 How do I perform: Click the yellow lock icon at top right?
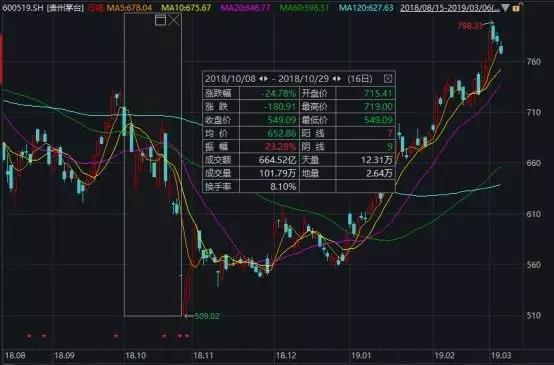tap(516, 7)
